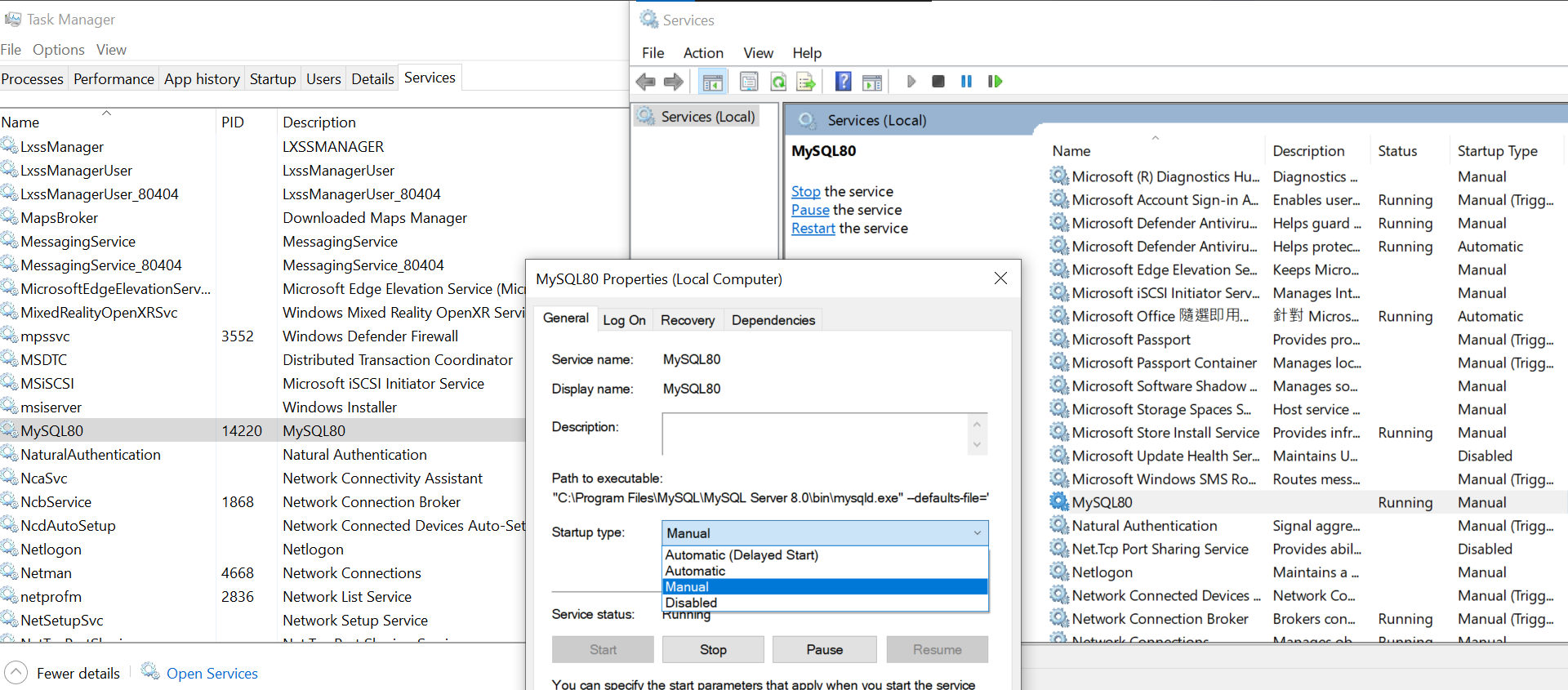Click the Forward arrow in Services toolbar

(x=674, y=82)
